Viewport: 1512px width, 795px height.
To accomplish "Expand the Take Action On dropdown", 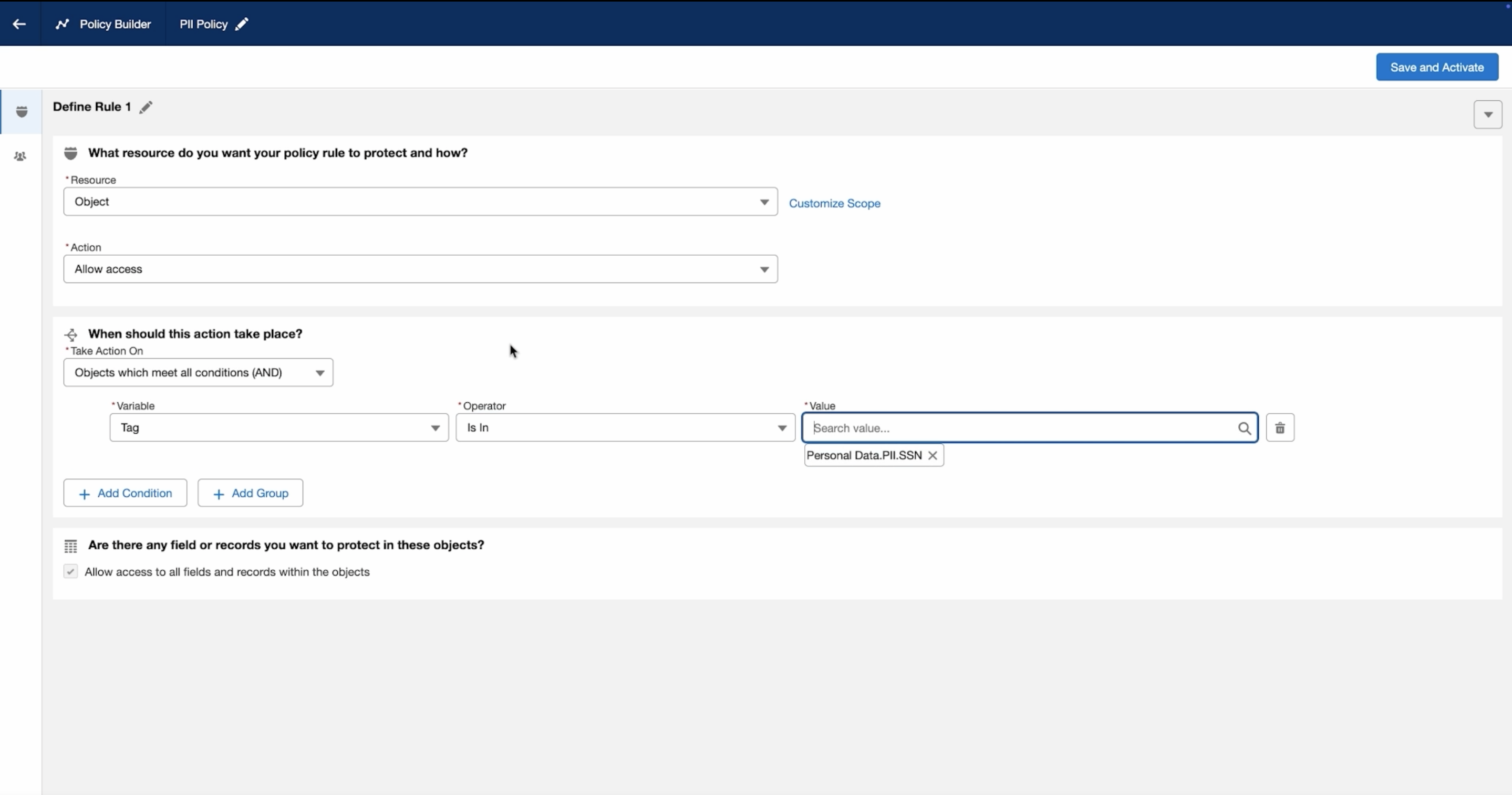I will 199,373.
